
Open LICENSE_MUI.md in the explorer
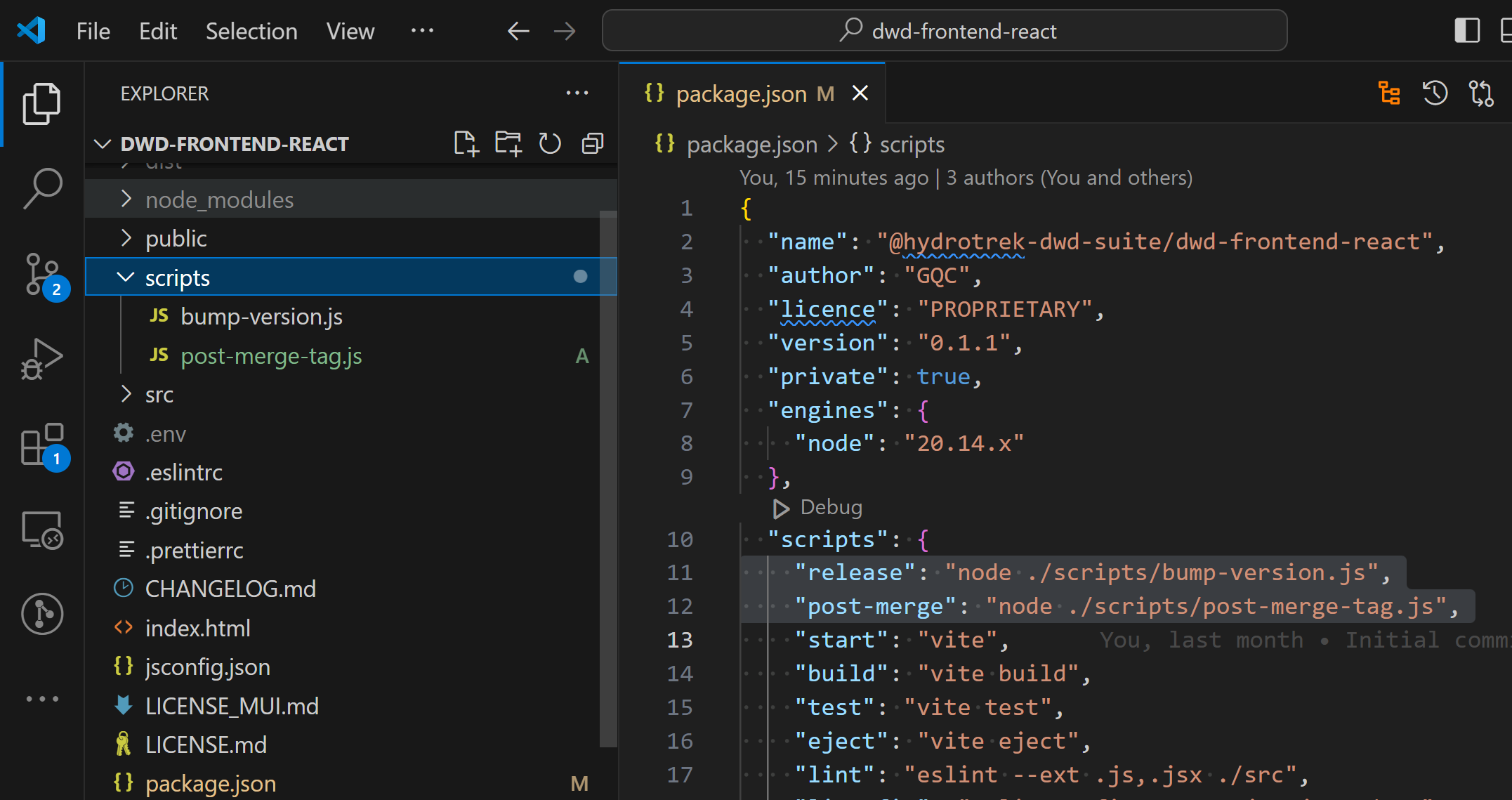tap(350, 706)
